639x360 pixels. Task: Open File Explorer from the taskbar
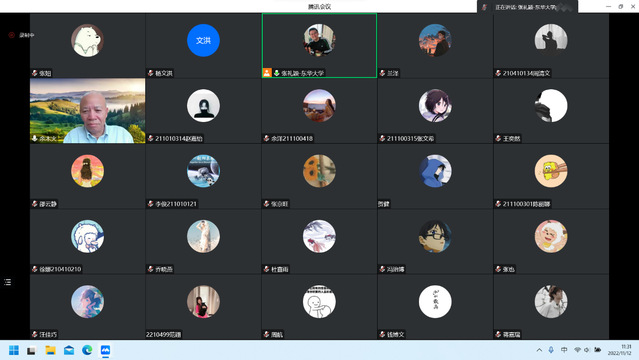click(x=51, y=350)
